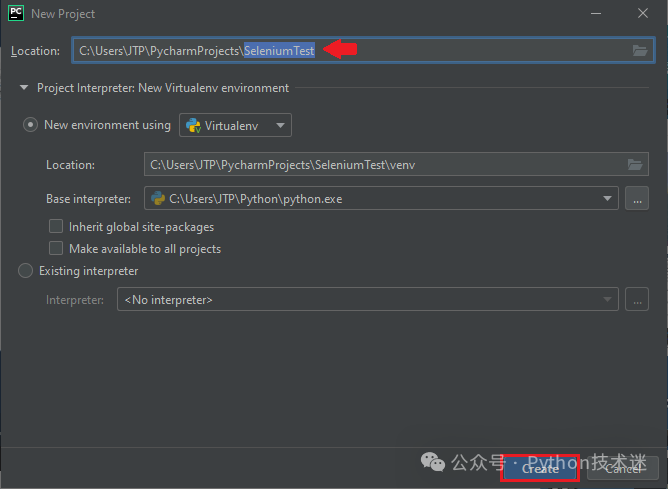The height and width of the screenshot is (489, 668).
Task: Select Existing interpreter radio button
Action: [x=26, y=271]
